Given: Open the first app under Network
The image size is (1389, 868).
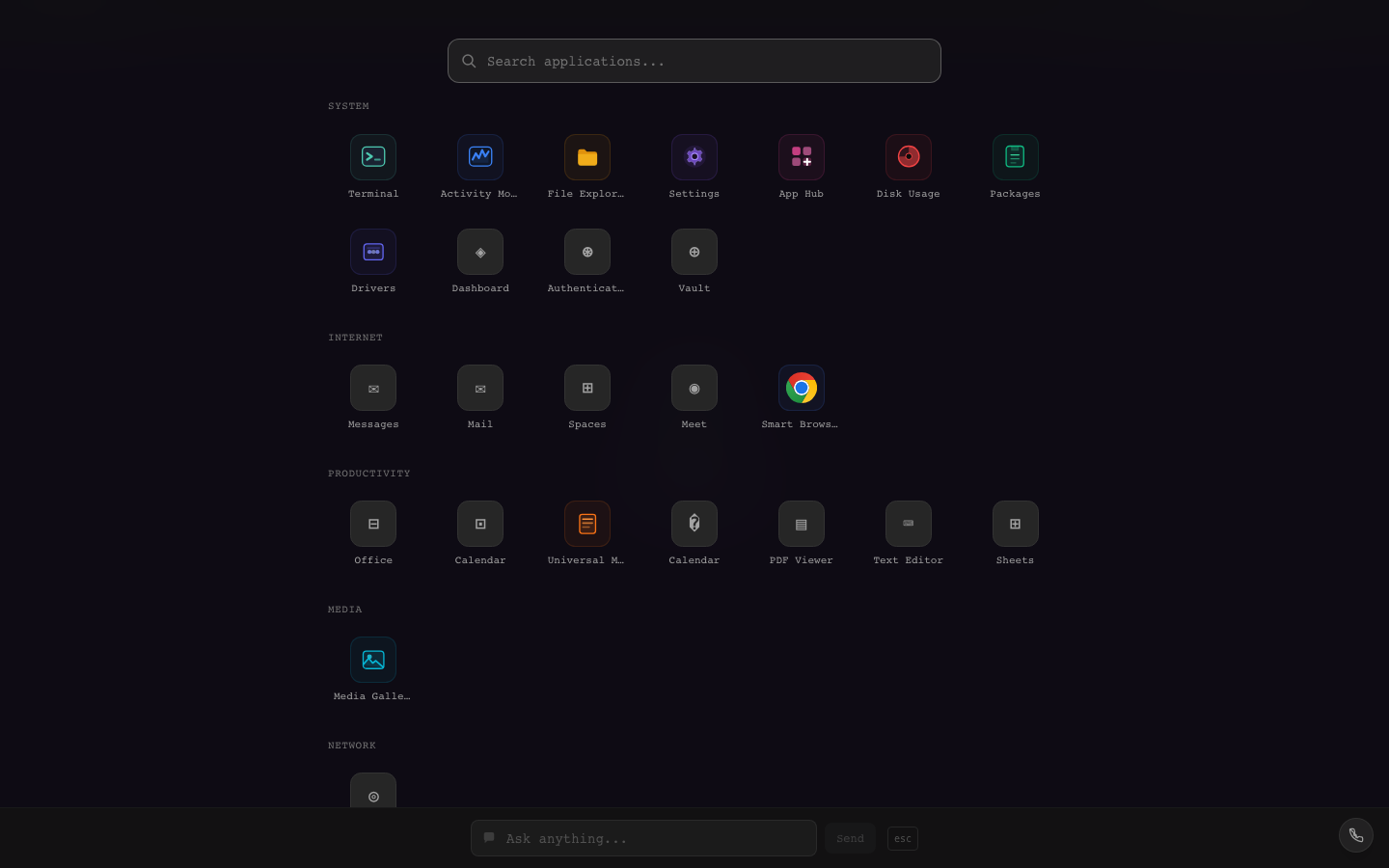Looking at the screenshot, I should (x=373, y=791).
